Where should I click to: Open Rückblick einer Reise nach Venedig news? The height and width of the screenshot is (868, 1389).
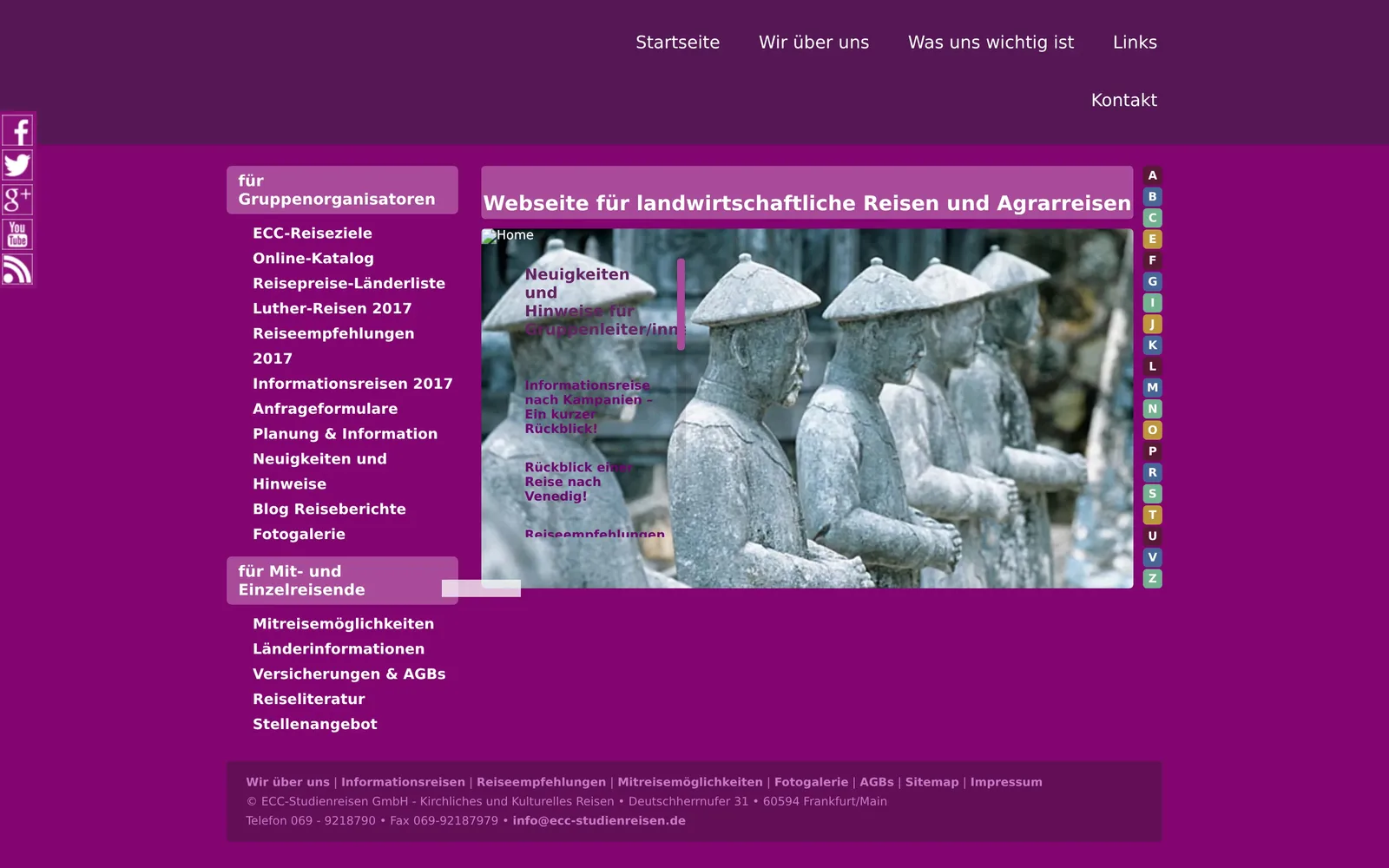click(577, 482)
